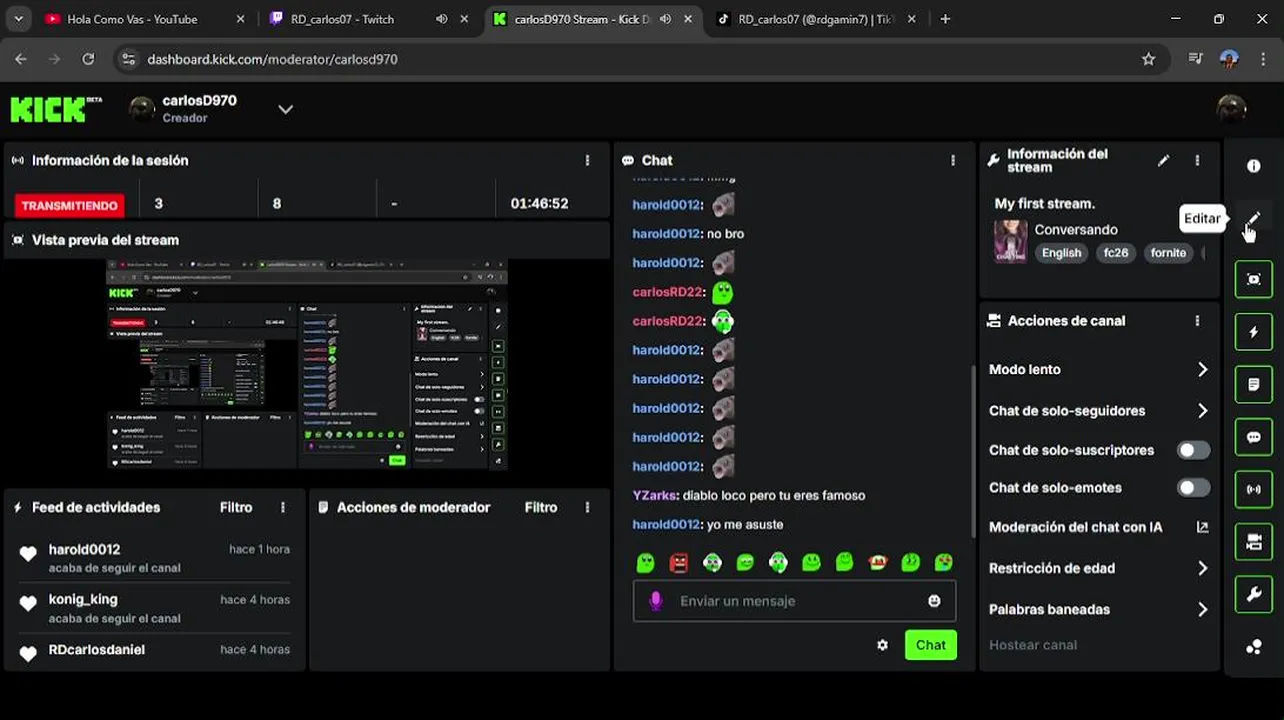The image size is (1284, 720).
Task: Click the fornite tag
Action: [x=1168, y=253]
